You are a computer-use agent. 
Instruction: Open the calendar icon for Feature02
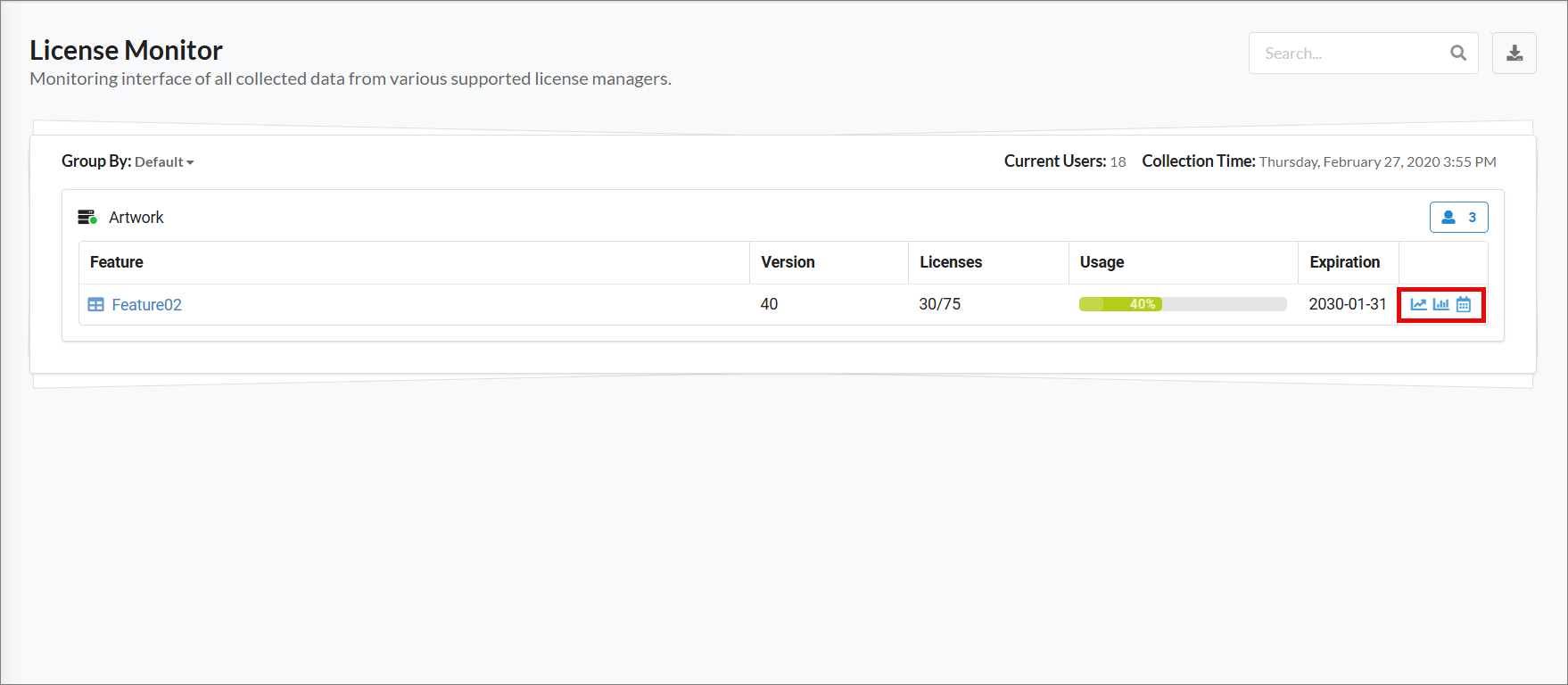[x=1464, y=304]
